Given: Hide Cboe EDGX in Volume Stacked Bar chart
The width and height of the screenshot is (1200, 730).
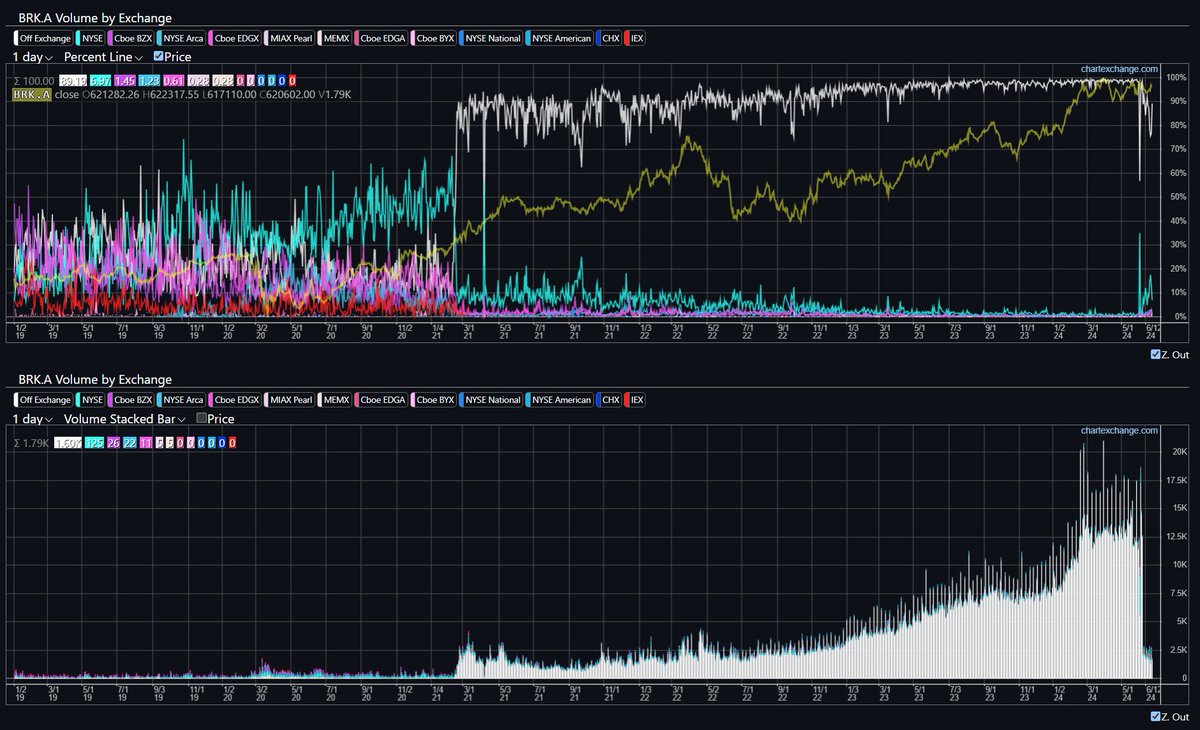Looking at the screenshot, I should pos(235,400).
